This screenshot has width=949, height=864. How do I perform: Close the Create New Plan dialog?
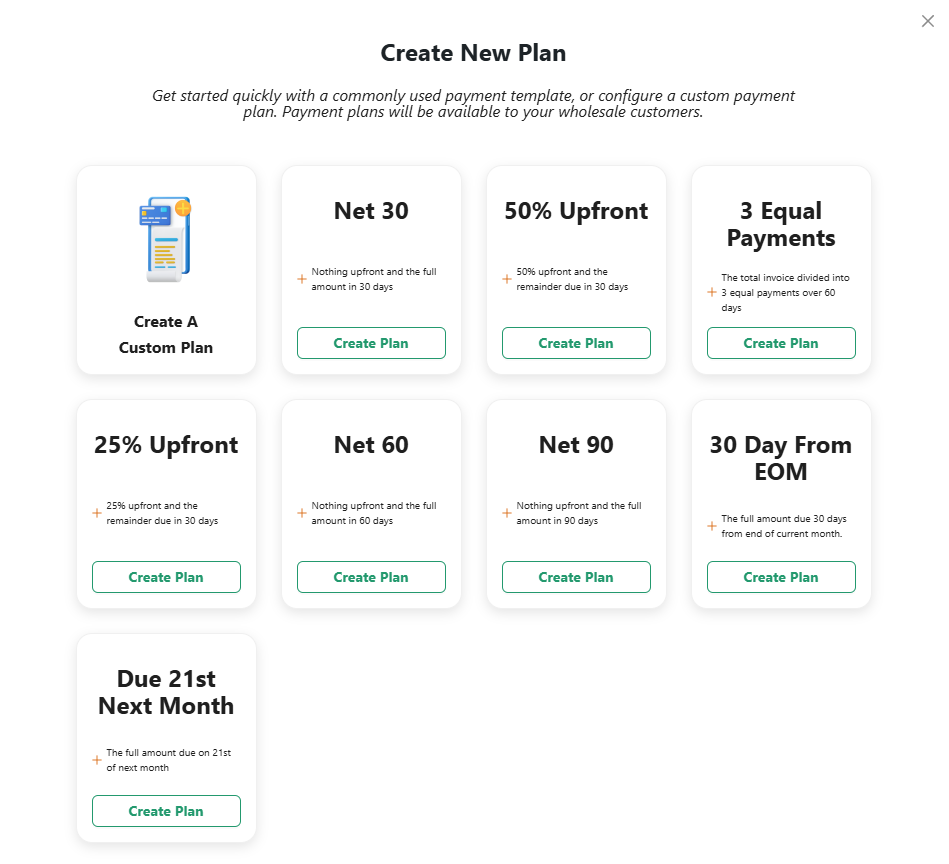tap(927, 21)
